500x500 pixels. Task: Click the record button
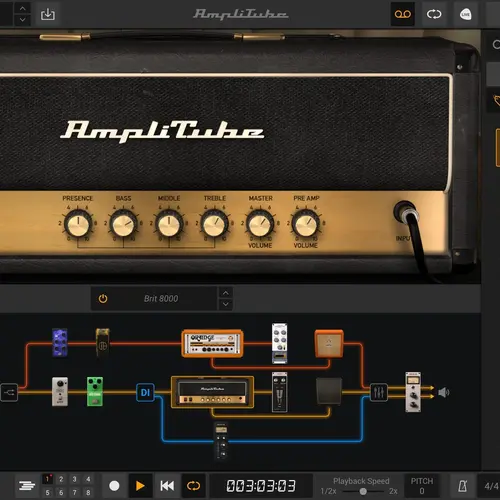coord(114,486)
